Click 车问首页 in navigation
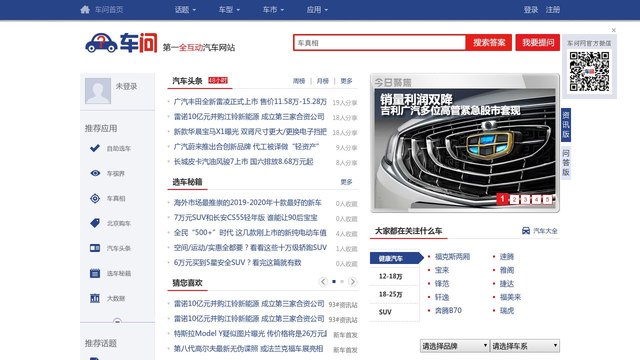Image resolution: width=640 pixels, height=360 pixels. (109, 9)
